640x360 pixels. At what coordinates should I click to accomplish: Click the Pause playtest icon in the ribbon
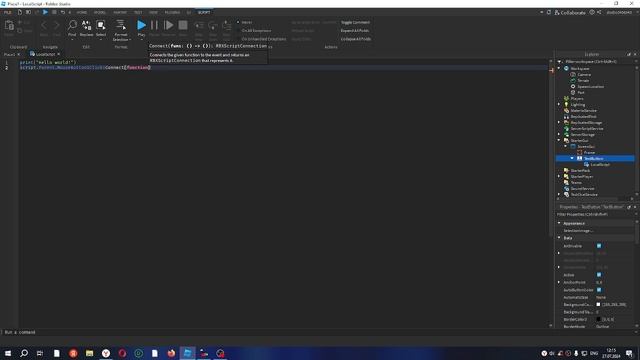tap(154, 25)
